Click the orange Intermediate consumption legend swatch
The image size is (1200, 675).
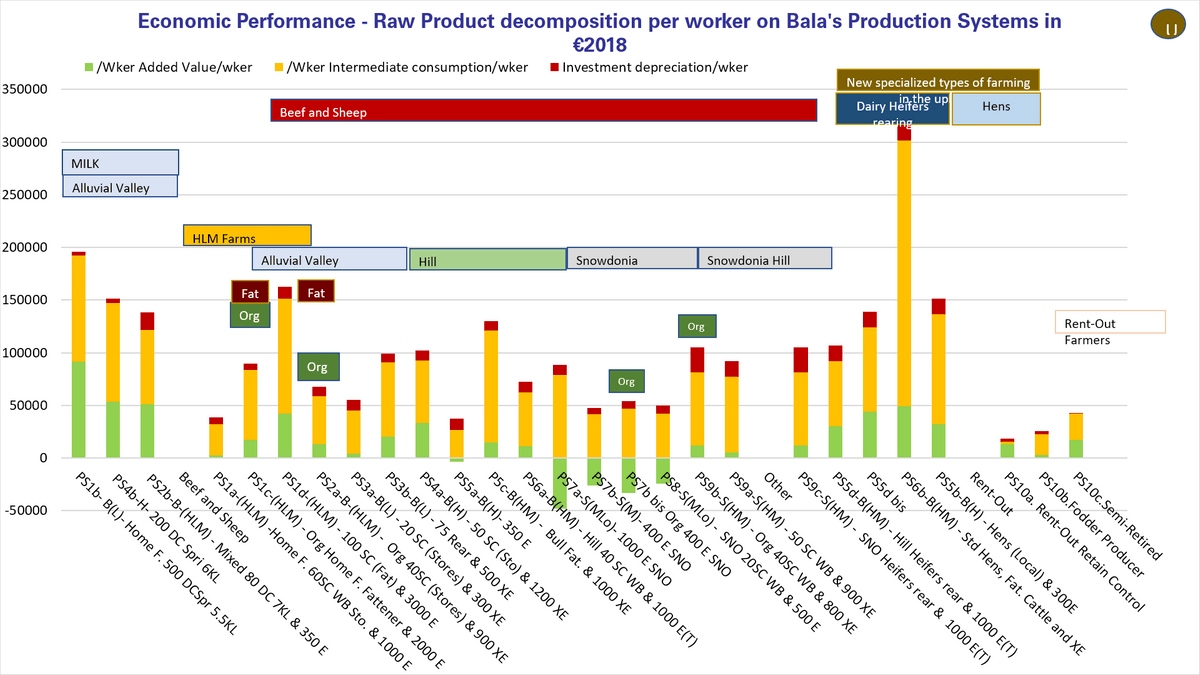[x=279, y=67]
